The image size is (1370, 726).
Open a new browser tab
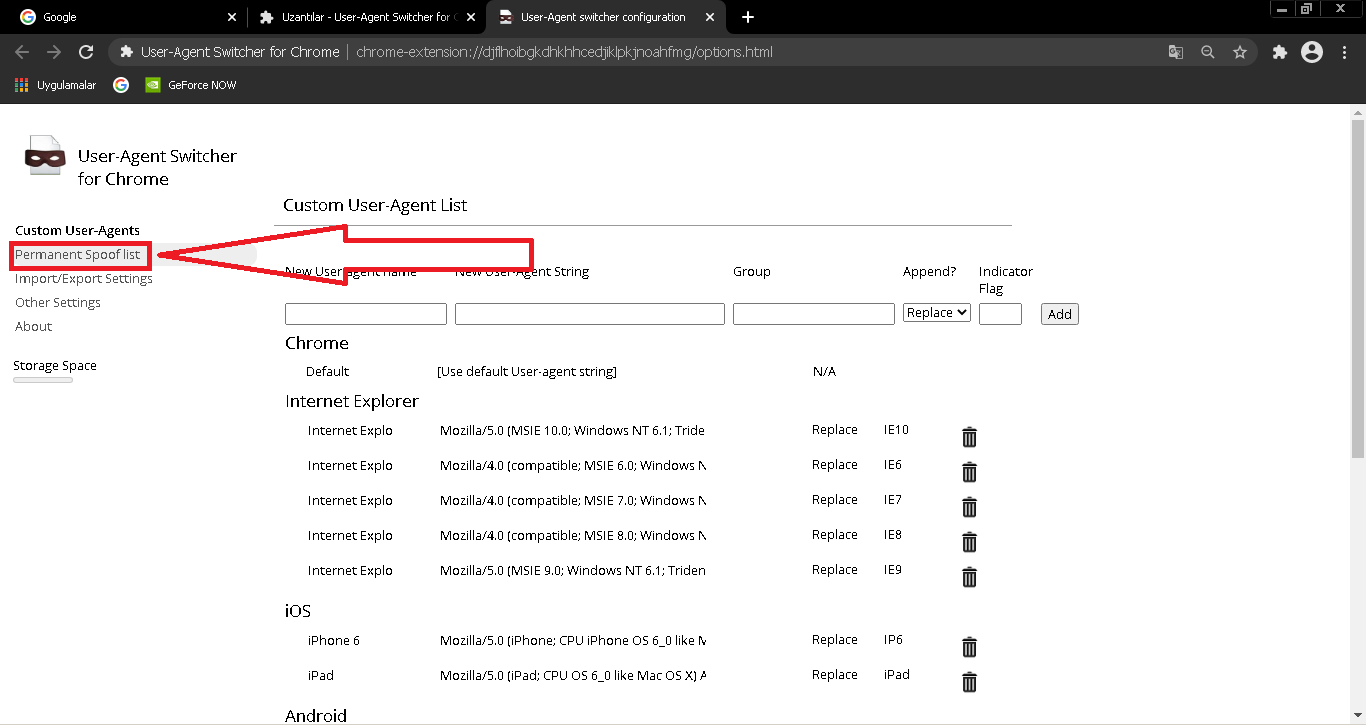pyautogui.click(x=748, y=17)
